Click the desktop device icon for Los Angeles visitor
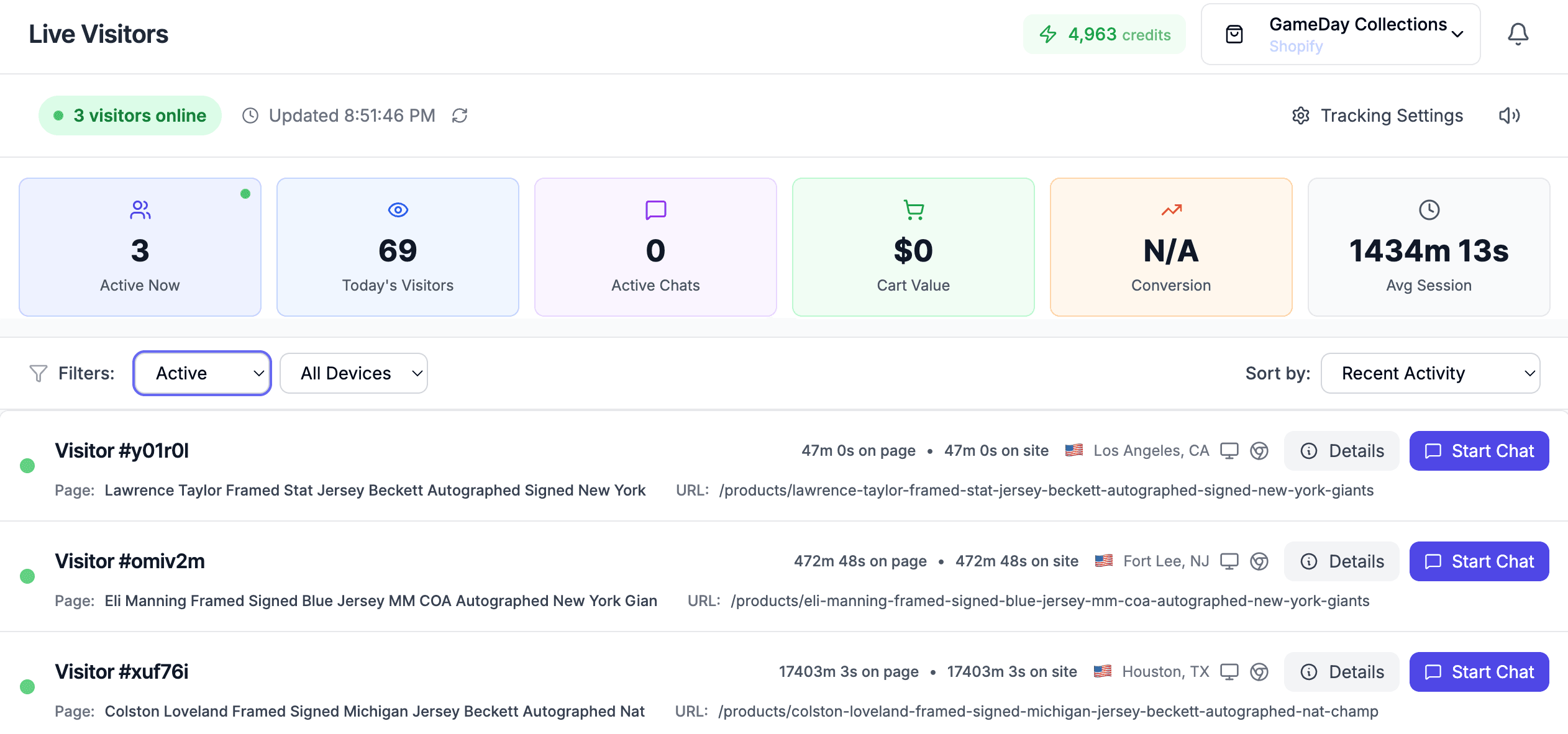1568x734 pixels. tap(1229, 451)
